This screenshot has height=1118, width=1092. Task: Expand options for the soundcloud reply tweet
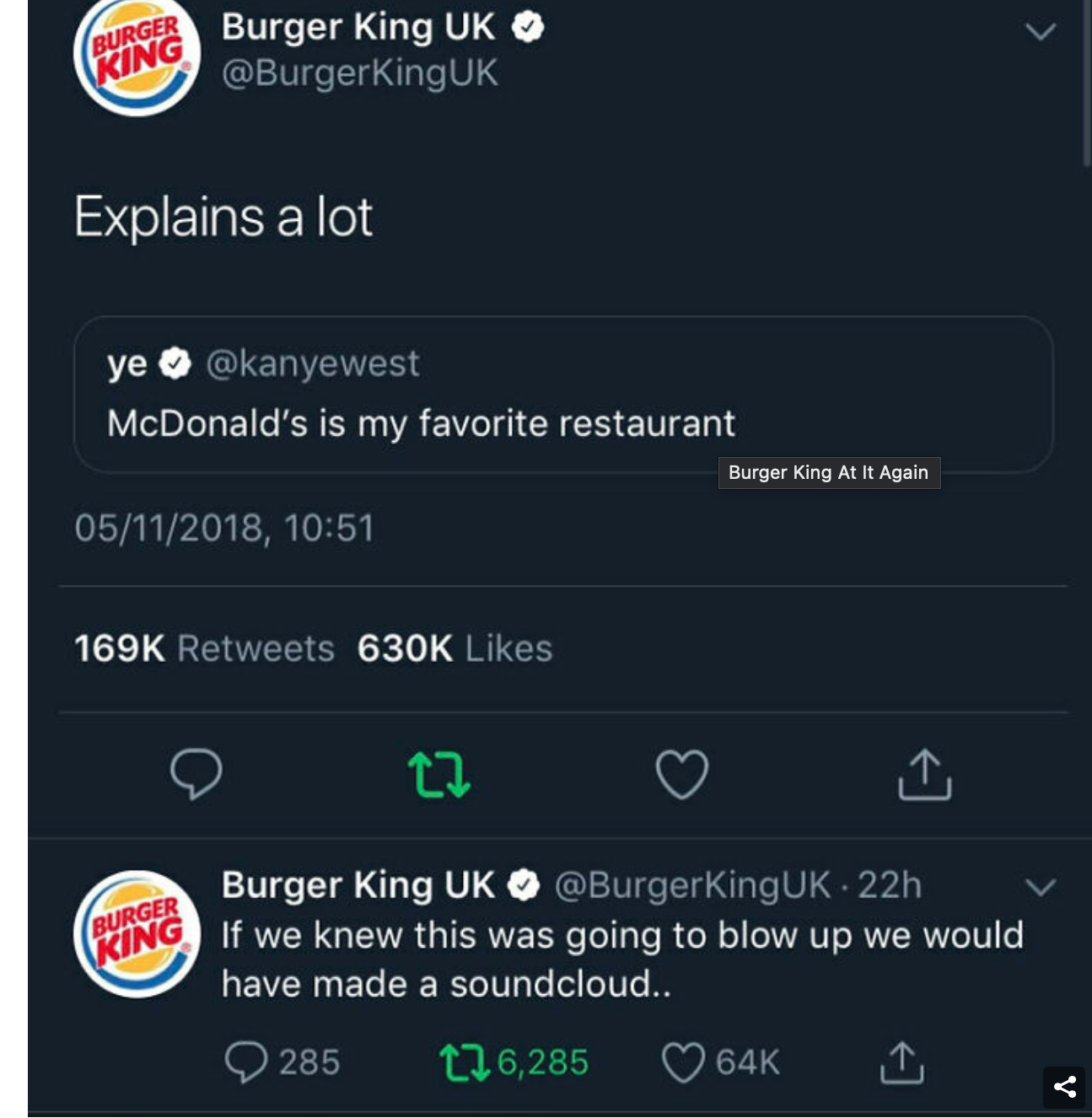pyautogui.click(x=1040, y=887)
